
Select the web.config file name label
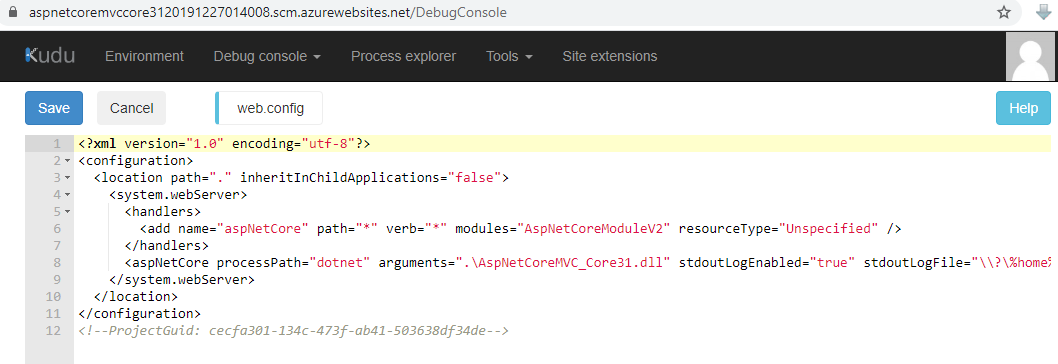click(x=270, y=108)
